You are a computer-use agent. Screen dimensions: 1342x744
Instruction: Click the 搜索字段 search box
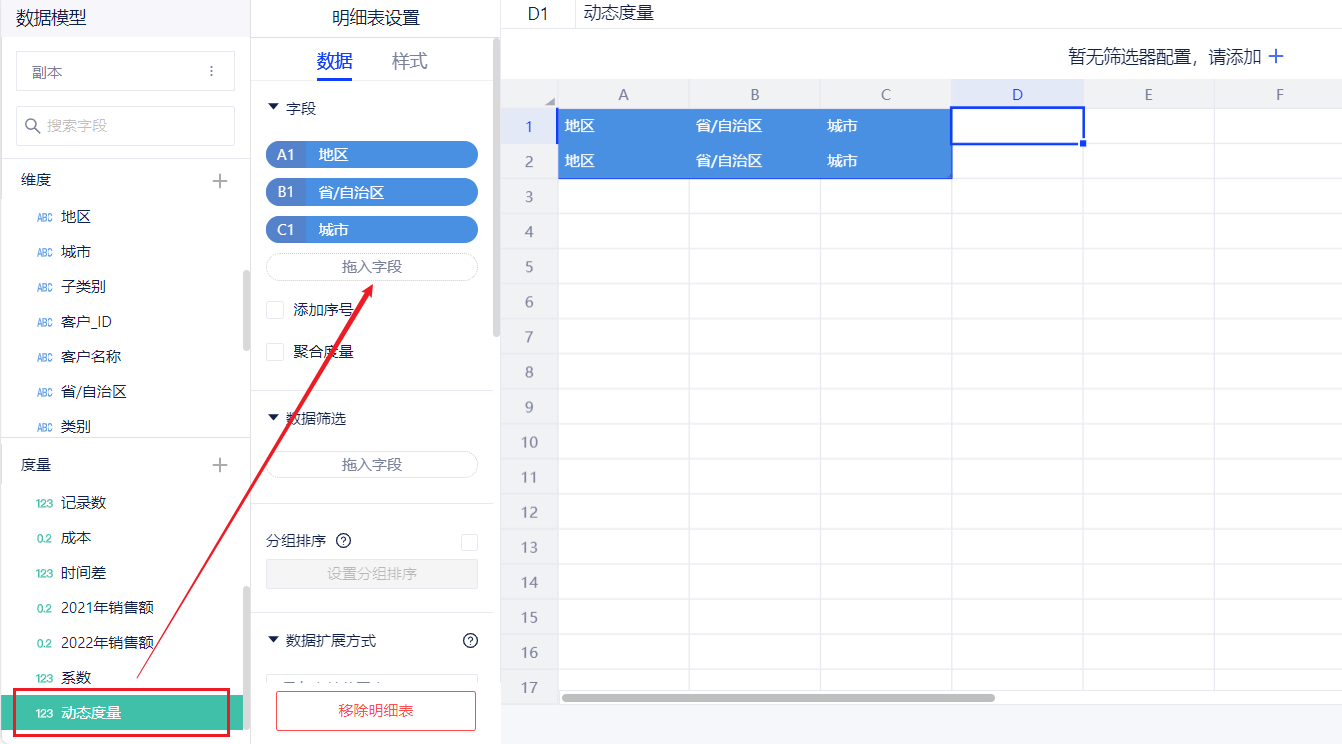click(x=125, y=126)
